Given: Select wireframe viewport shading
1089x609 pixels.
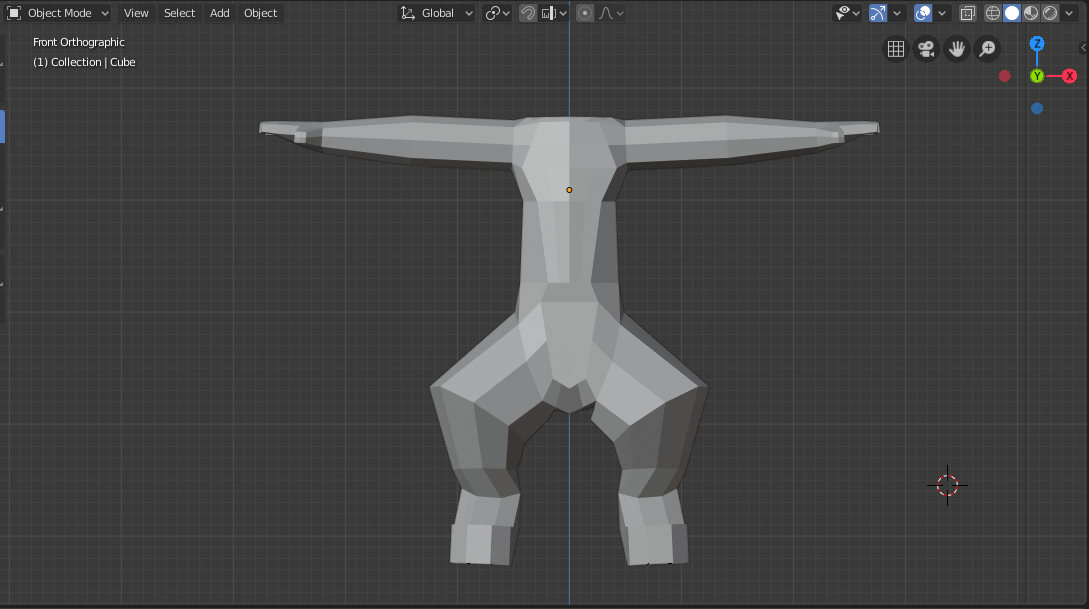Looking at the screenshot, I should [993, 13].
